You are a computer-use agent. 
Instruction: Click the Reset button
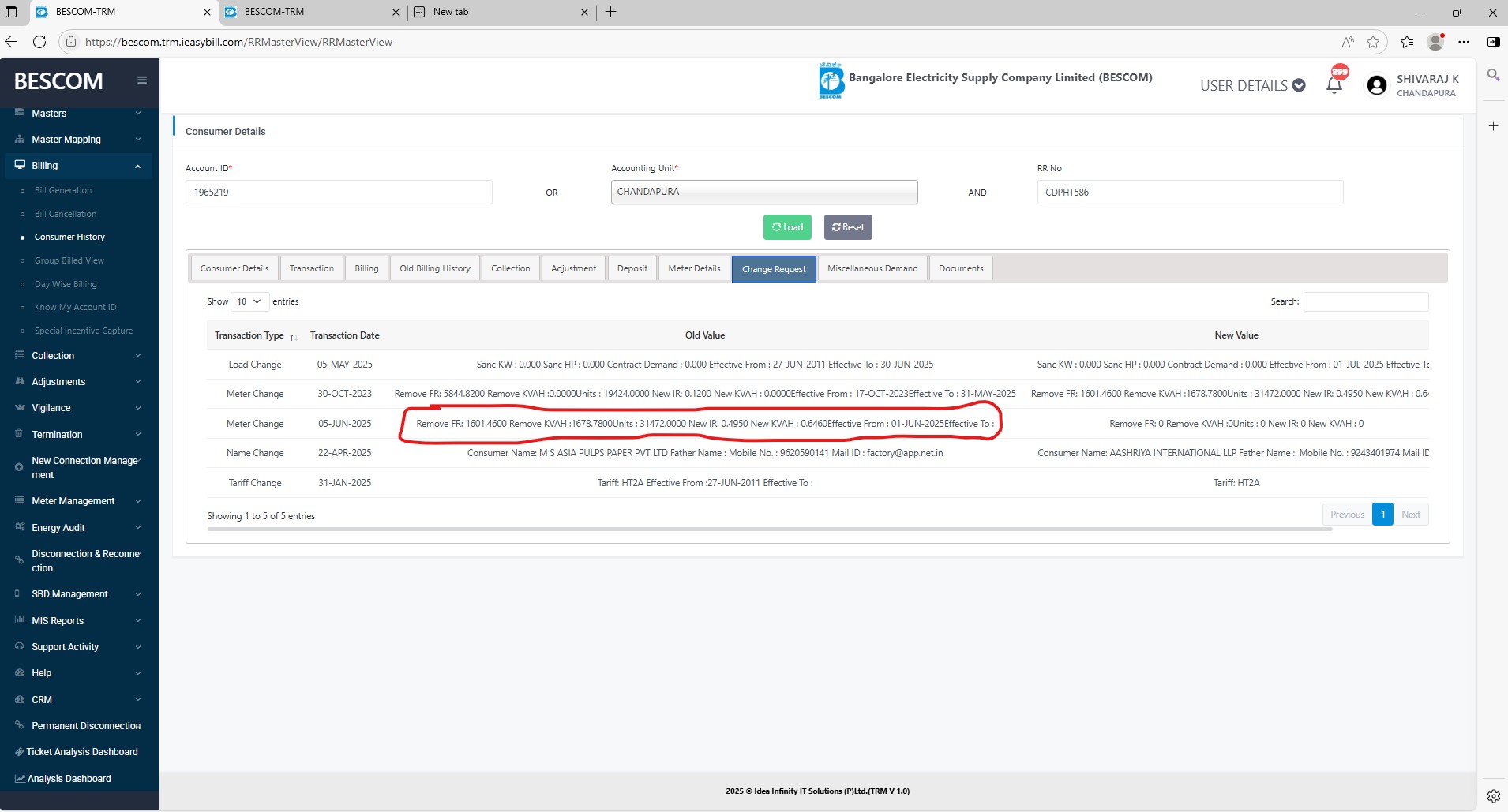[x=848, y=227]
